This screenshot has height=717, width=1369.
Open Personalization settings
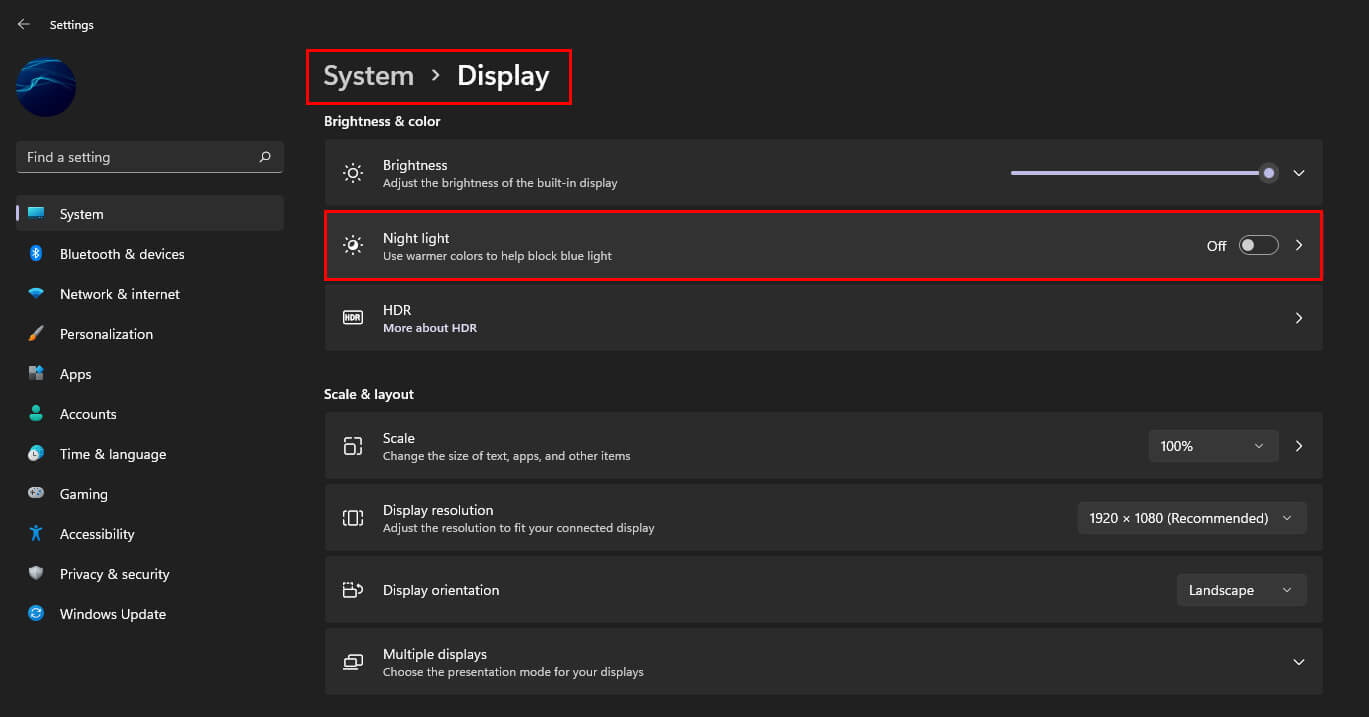tap(150, 334)
